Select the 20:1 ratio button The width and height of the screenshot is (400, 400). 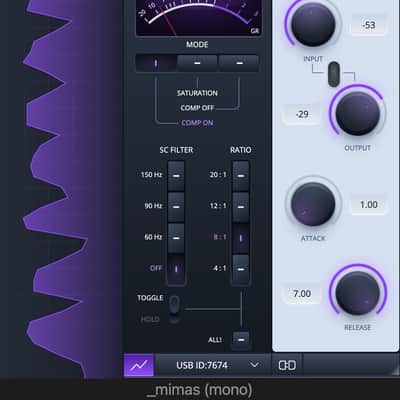pyautogui.click(x=241, y=176)
